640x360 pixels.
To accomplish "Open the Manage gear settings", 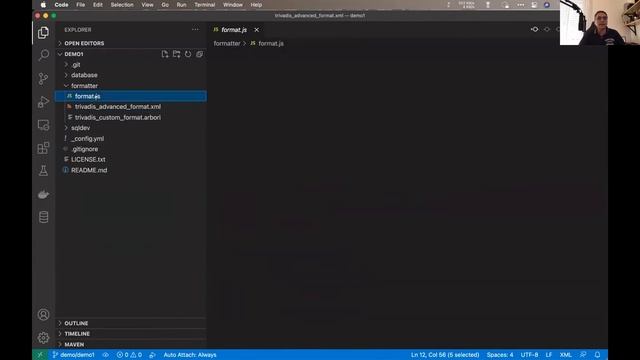I will coord(43,338).
